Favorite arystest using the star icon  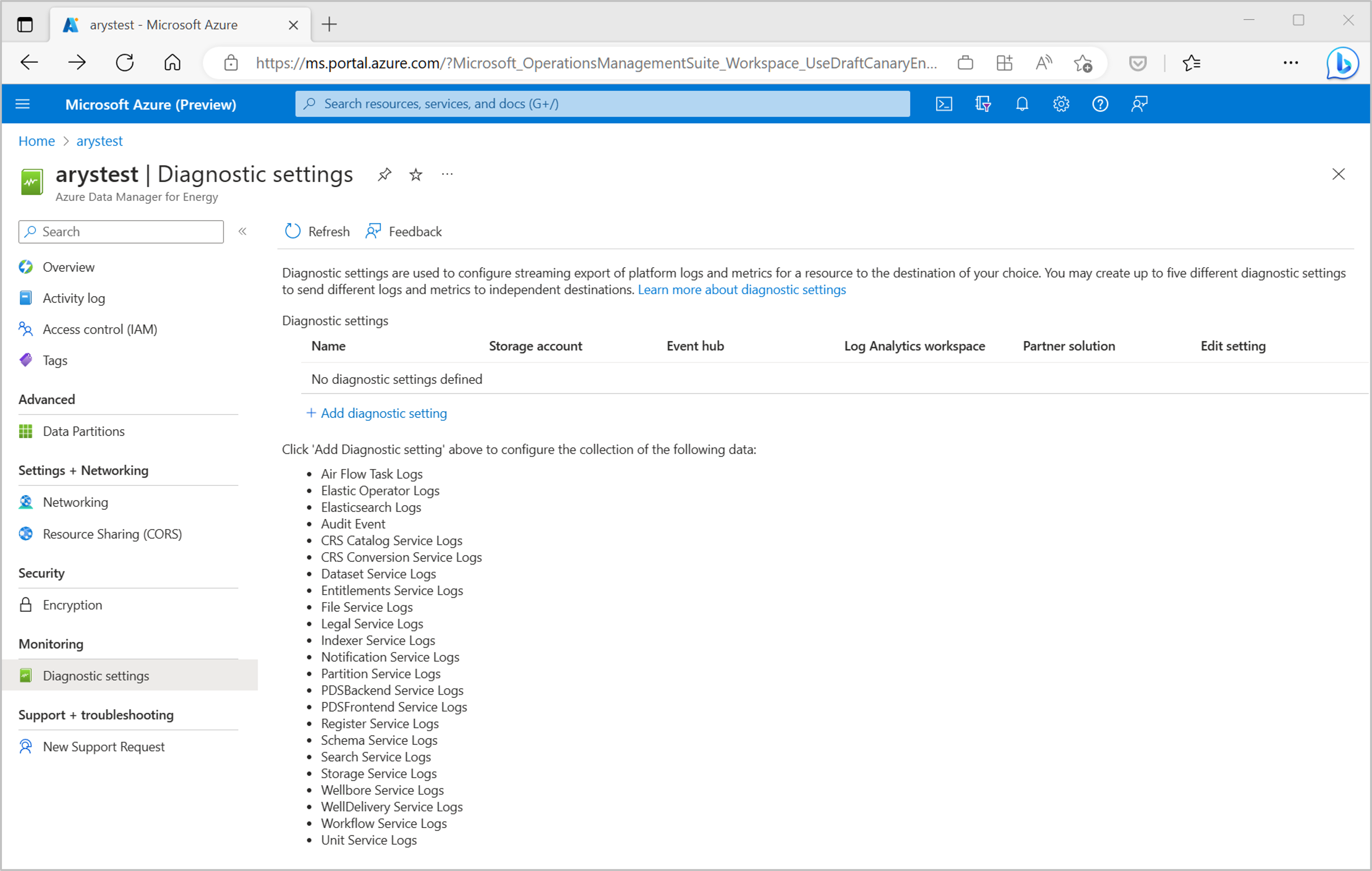coord(415,174)
